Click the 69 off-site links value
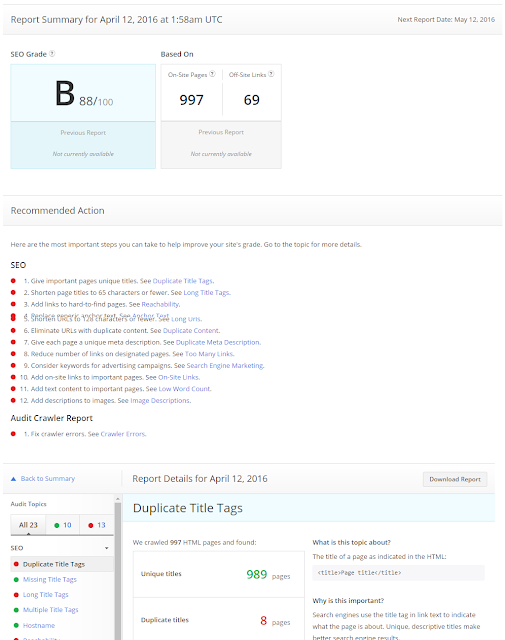The width and height of the screenshot is (505, 640). point(251,100)
